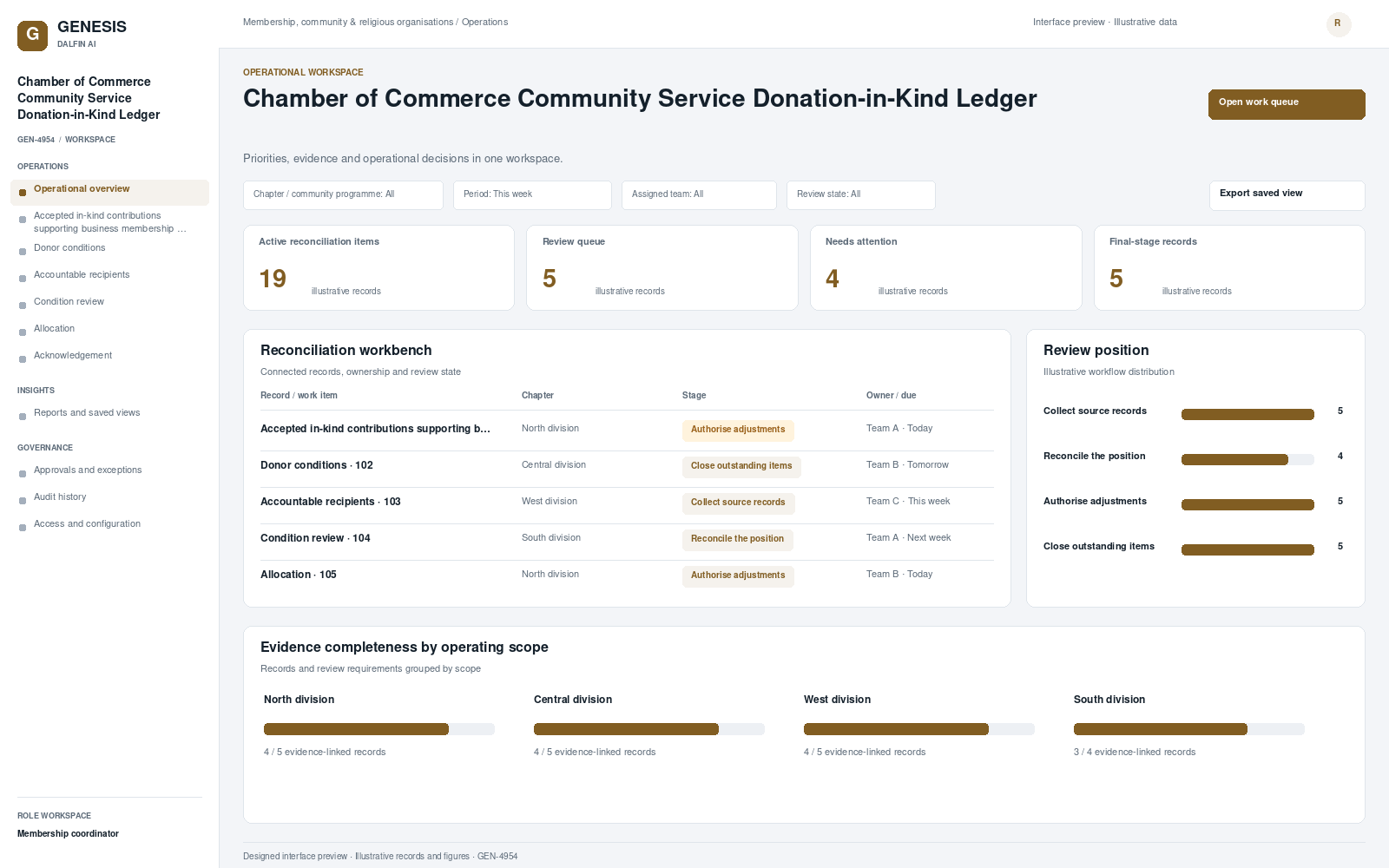Click the Needs attention card

tap(945, 267)
